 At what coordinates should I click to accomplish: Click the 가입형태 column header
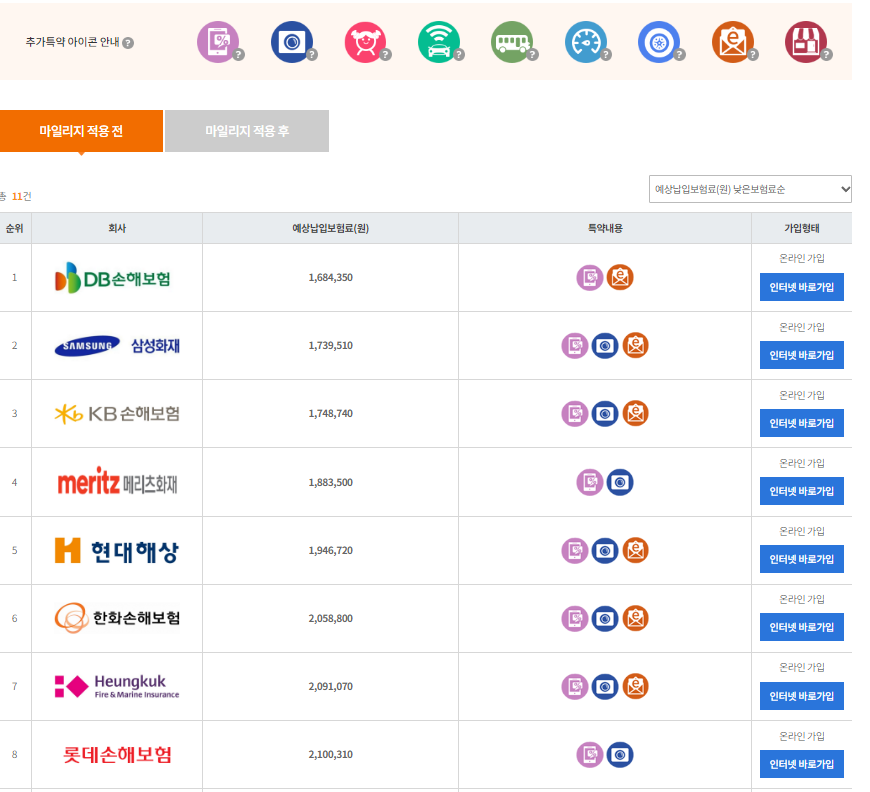(x=802, y=228)
